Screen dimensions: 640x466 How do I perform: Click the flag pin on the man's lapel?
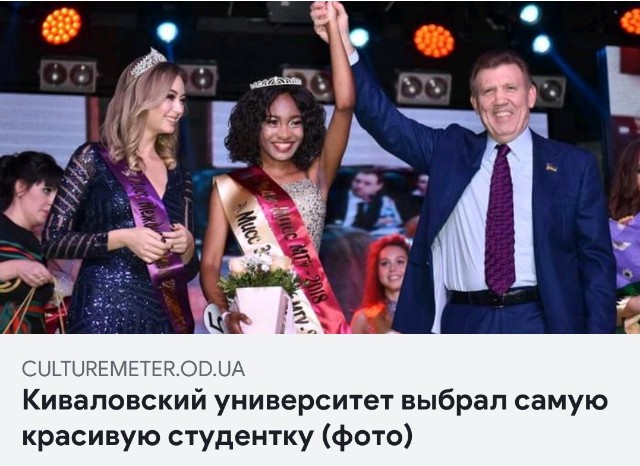(551, 167)
